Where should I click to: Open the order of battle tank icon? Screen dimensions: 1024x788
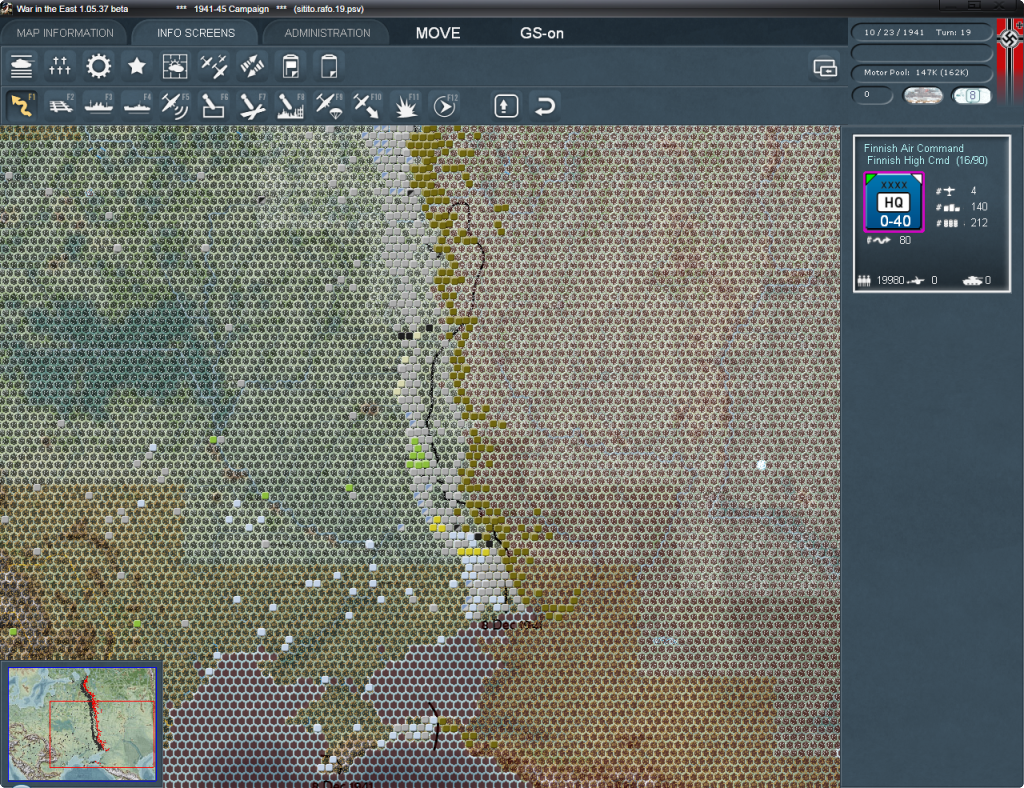tap(22, 67)
